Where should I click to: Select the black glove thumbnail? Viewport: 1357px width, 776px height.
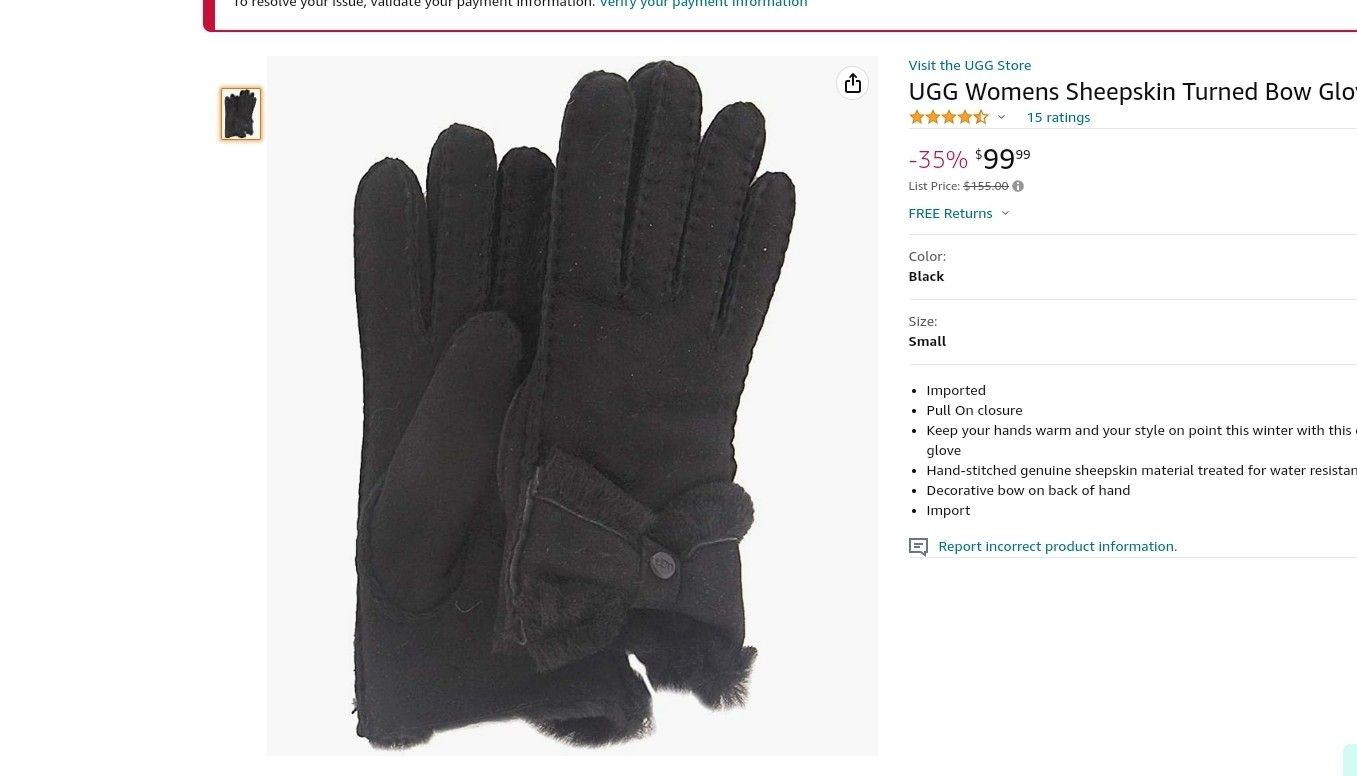pyautogui.click(x=241, y=114)
